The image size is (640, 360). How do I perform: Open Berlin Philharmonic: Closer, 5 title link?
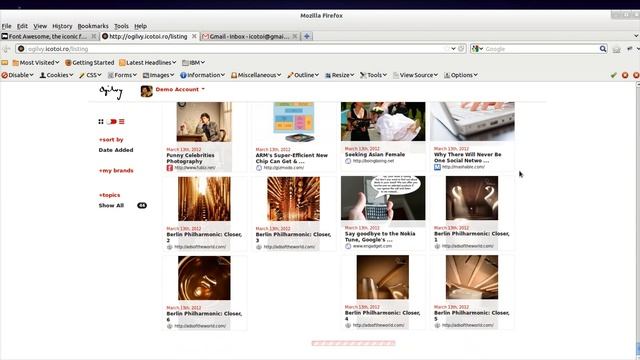[x=471, y=316]
